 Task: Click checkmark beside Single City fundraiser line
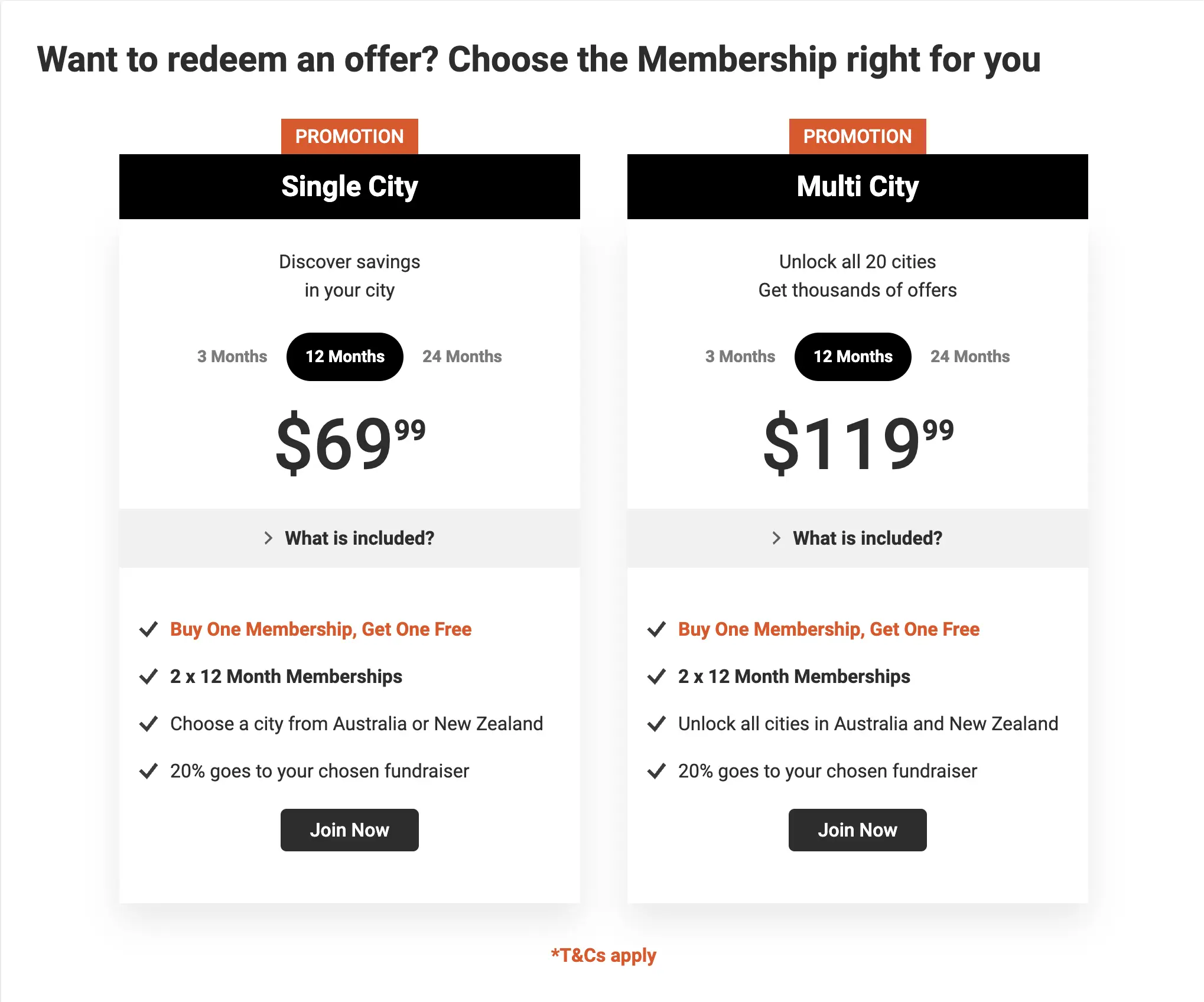(148, 771)
